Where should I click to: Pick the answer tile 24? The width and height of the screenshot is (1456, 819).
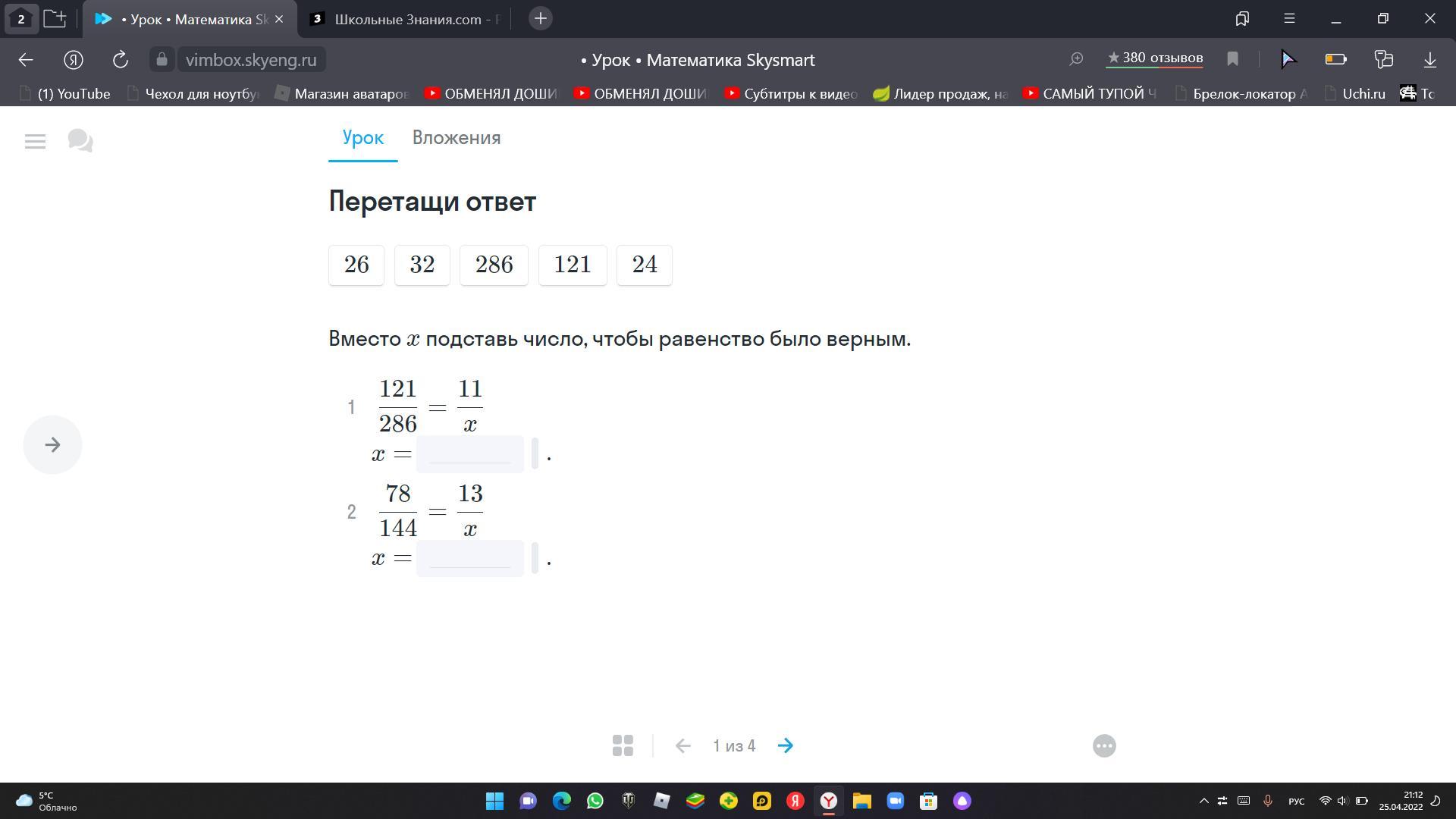click(x=644, y=265)
